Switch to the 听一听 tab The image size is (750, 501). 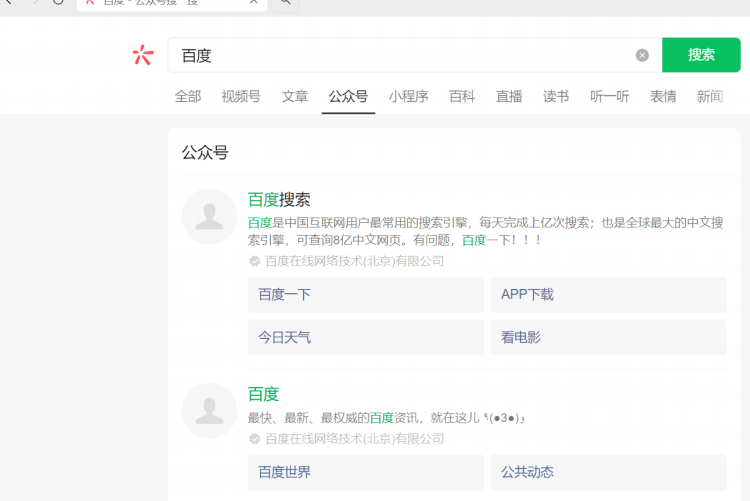[609, 97]
